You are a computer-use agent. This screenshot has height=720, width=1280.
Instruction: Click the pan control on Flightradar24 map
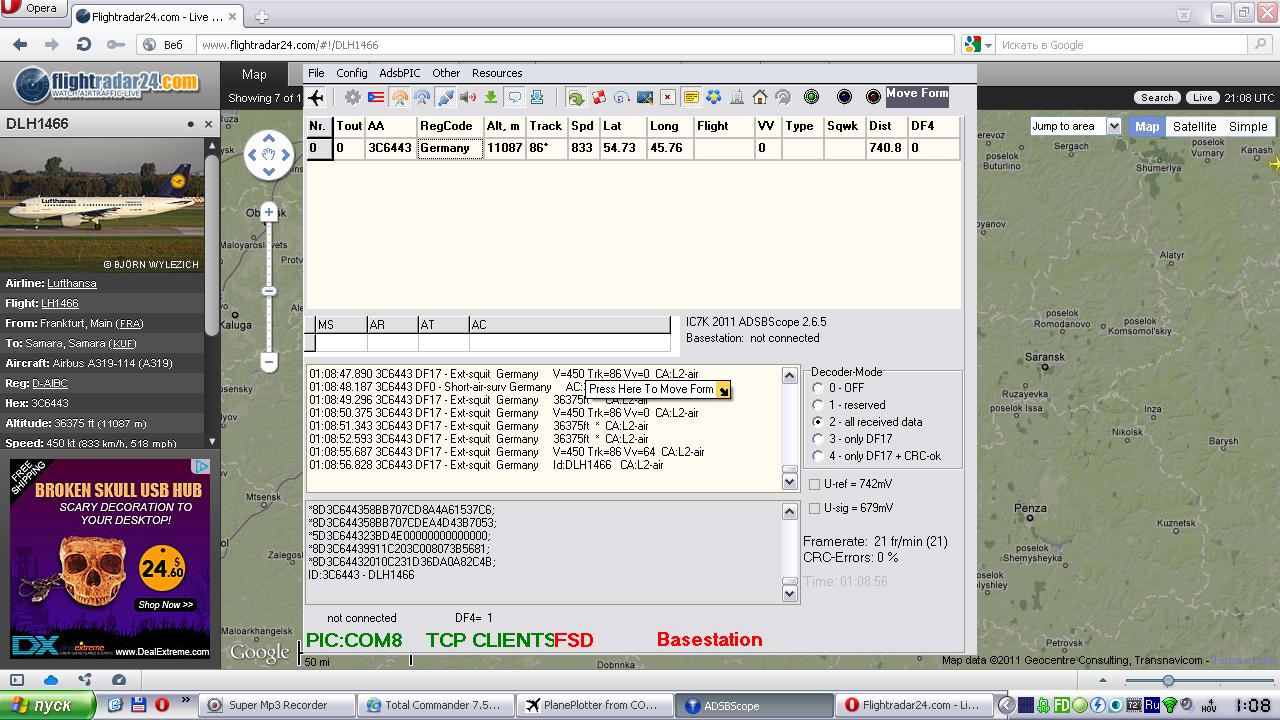[x=268, y=155]
